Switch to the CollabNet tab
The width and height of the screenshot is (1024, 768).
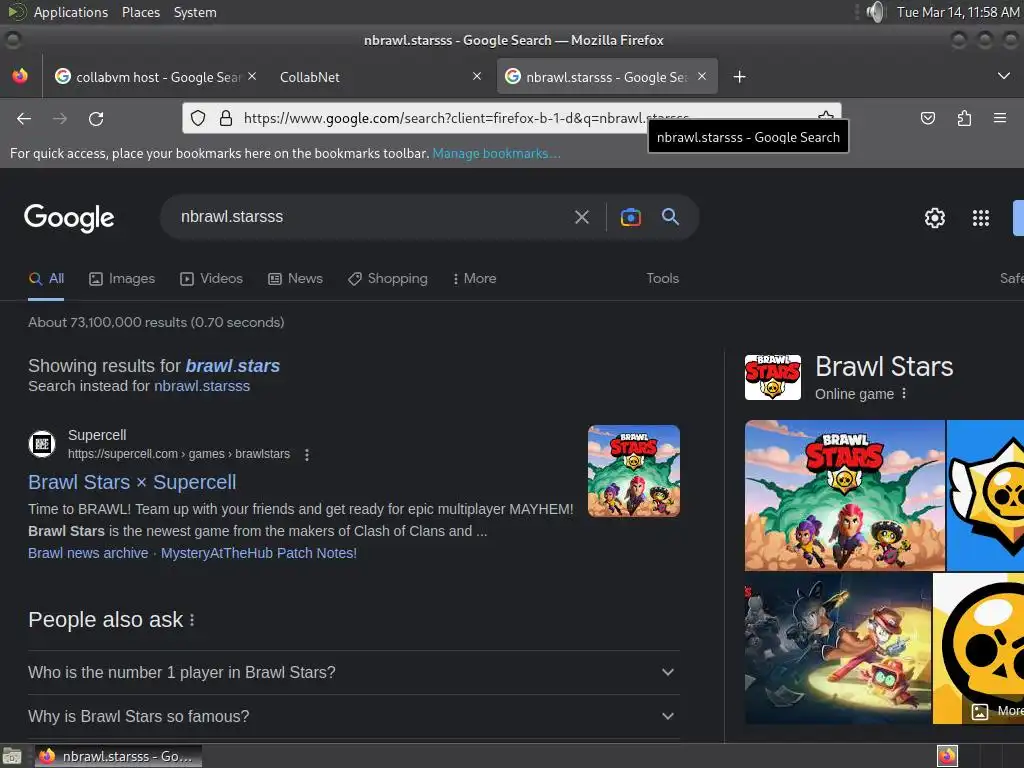[x=380, y=77]
